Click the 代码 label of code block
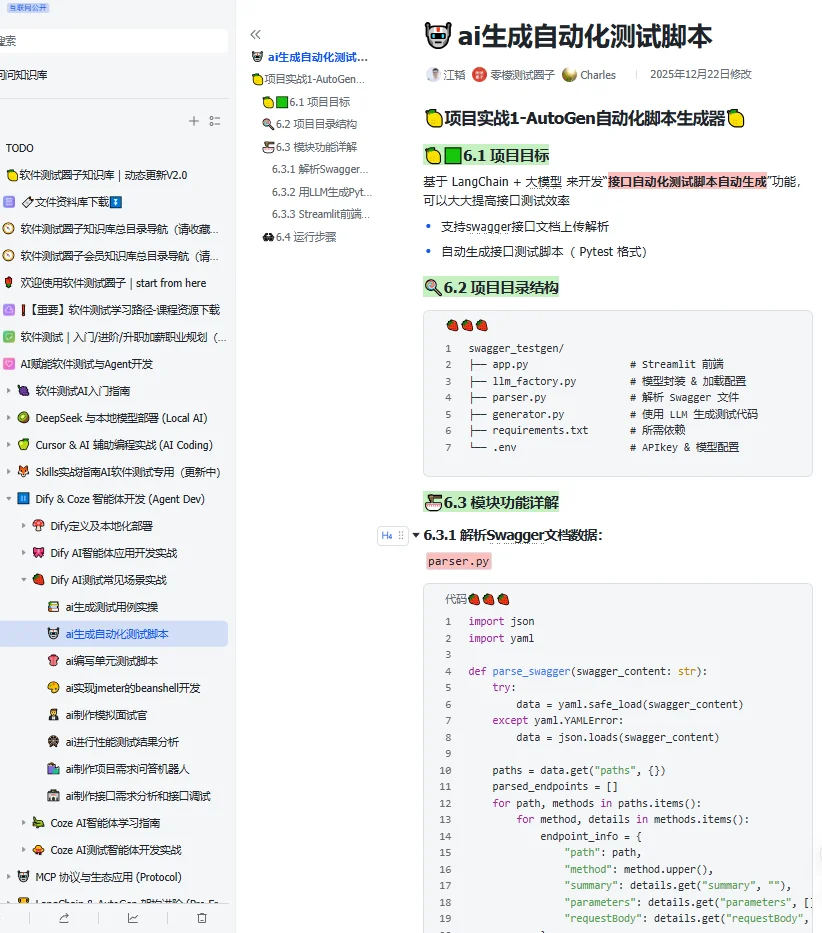The height and width of the screenshot is (933, 822). (x=456, y=599)
